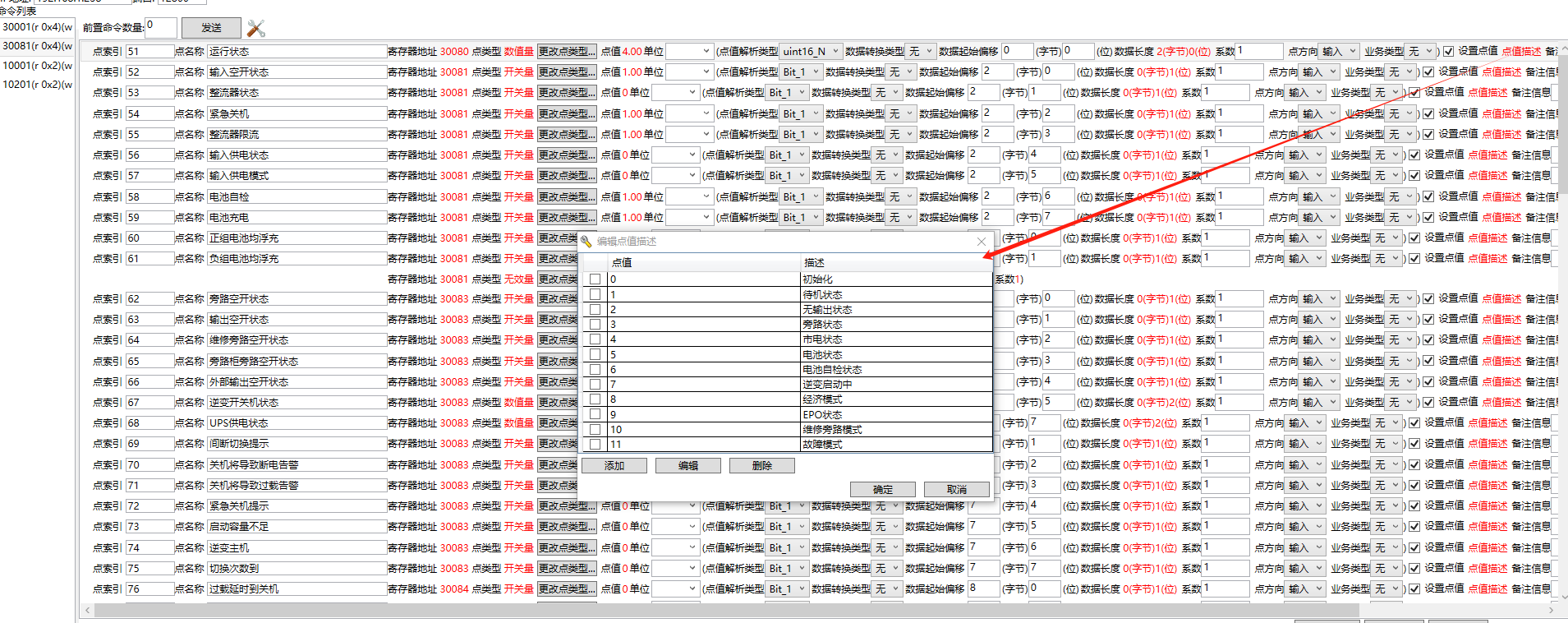Image resolution: width=1568 pixels, height=623 pixels.
Task: Select command 30001(r 0x4) in command list
Action: (x=37, y=26)
